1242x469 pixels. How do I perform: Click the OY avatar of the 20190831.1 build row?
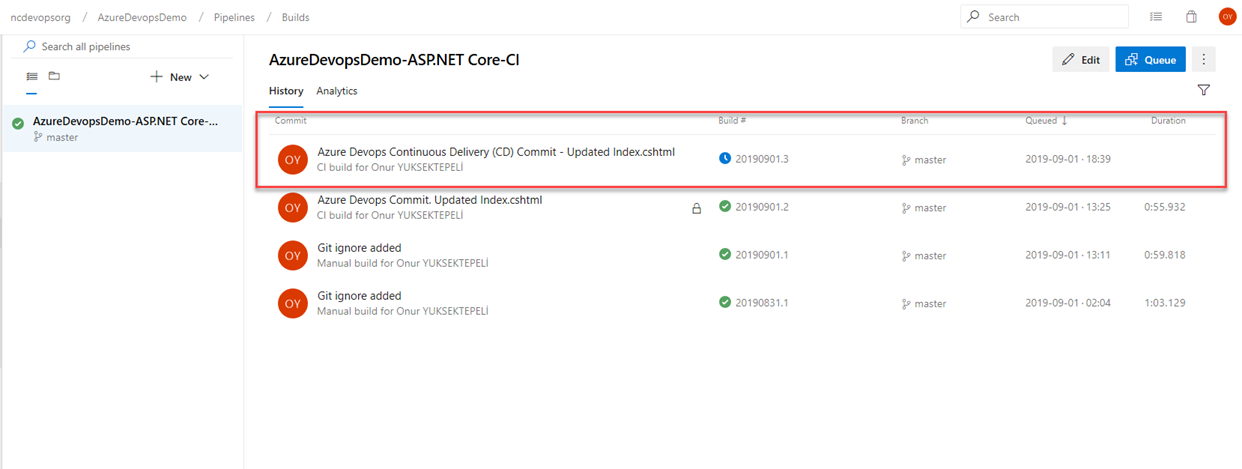click(x=292, y=303)
